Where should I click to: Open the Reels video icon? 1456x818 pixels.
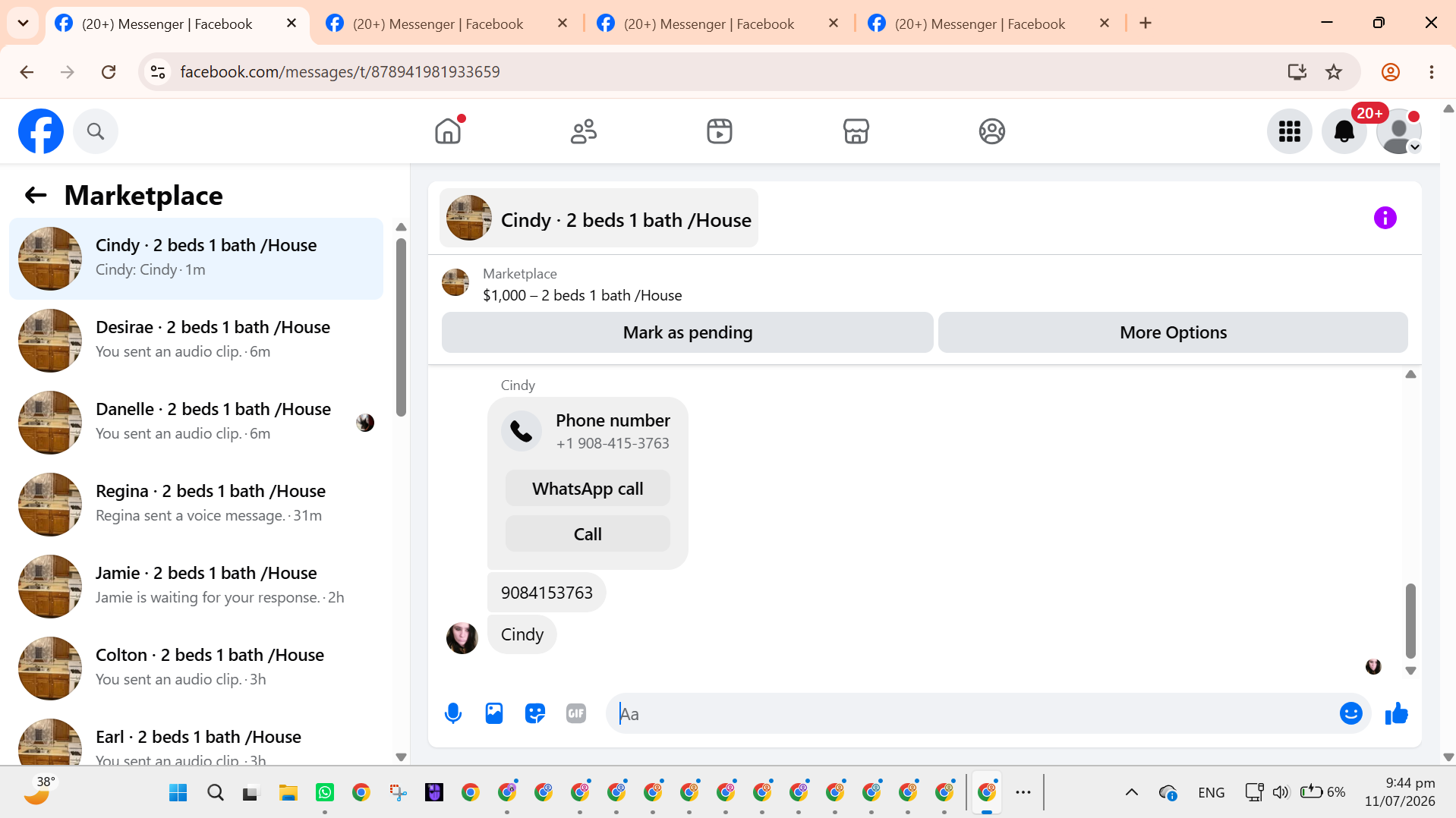click(x=720, y=131)
